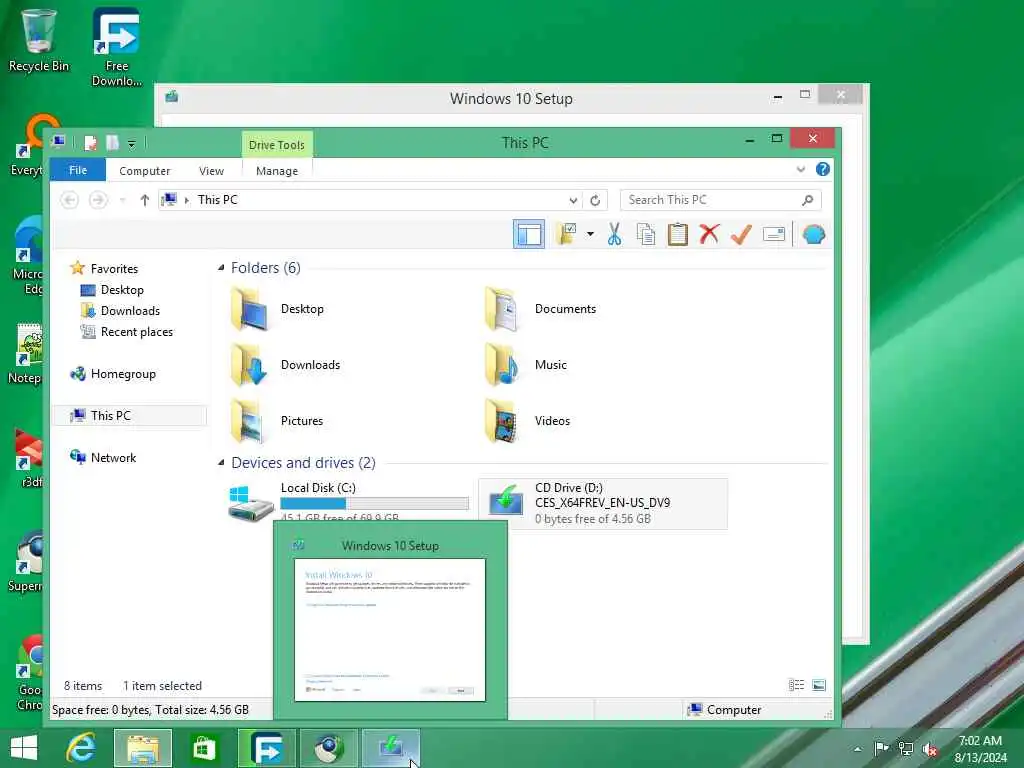Go back with the Back arrow button
Screen dimensions: 1024x768
pos(69,200)
